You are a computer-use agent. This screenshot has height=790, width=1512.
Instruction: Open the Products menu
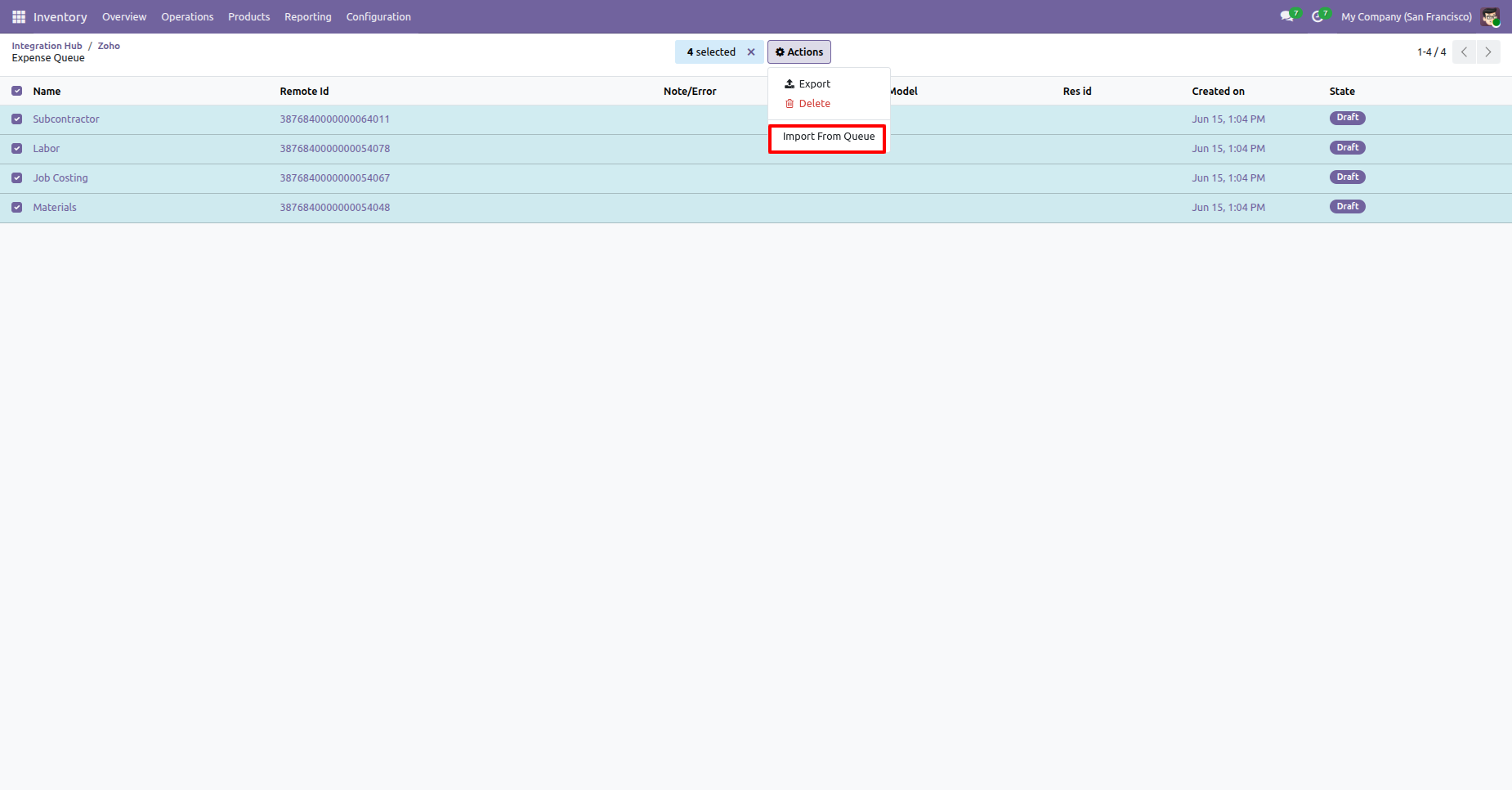pyautogui.click(x=249, y=16)
